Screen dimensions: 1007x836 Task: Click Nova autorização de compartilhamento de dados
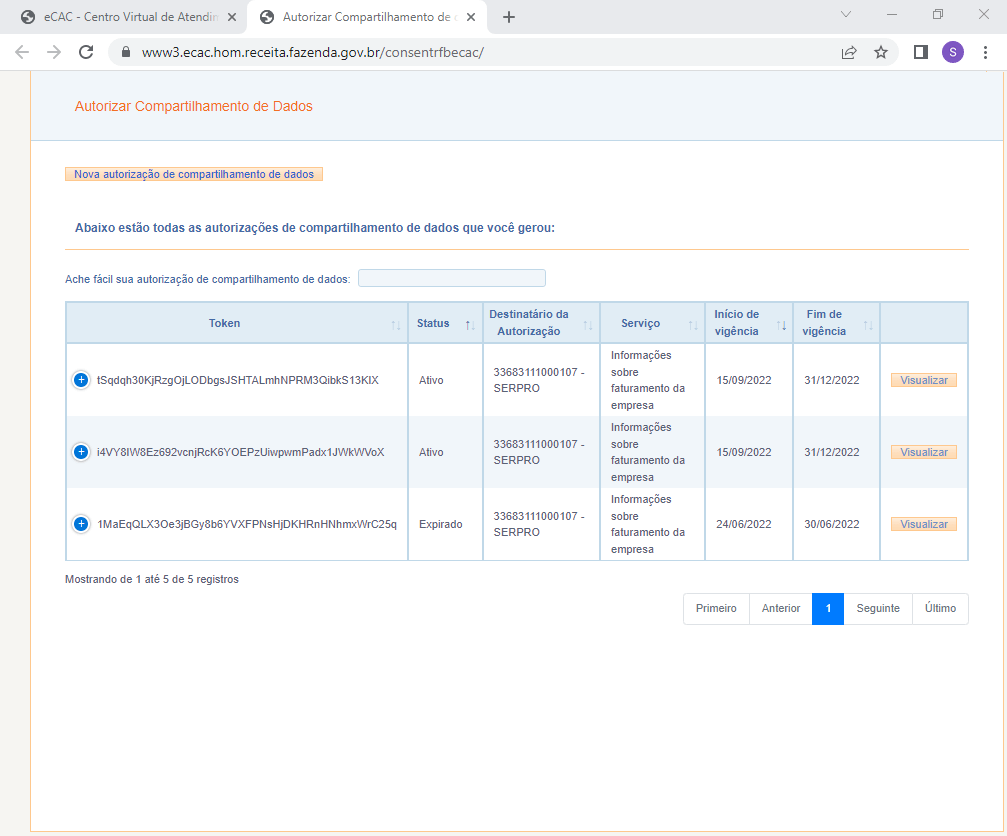click(x=194, y=174)
